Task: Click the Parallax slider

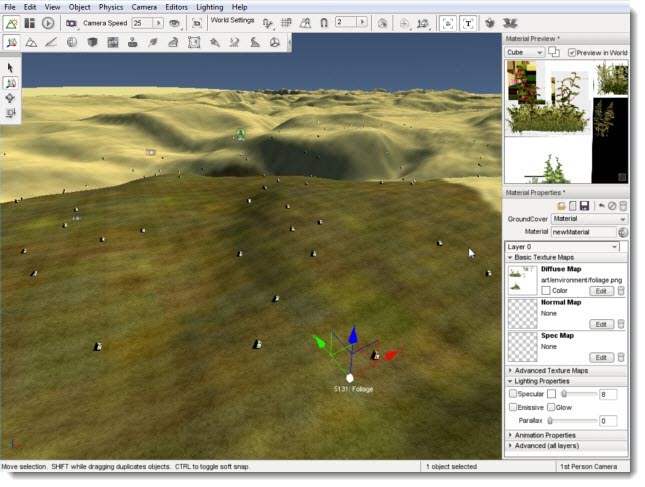Action: point(570,421)
